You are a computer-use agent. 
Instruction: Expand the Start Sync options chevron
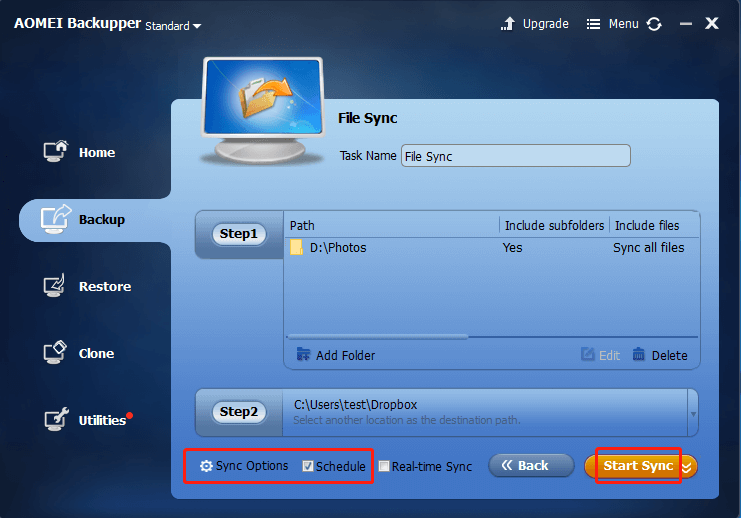(x=687, y=467)
